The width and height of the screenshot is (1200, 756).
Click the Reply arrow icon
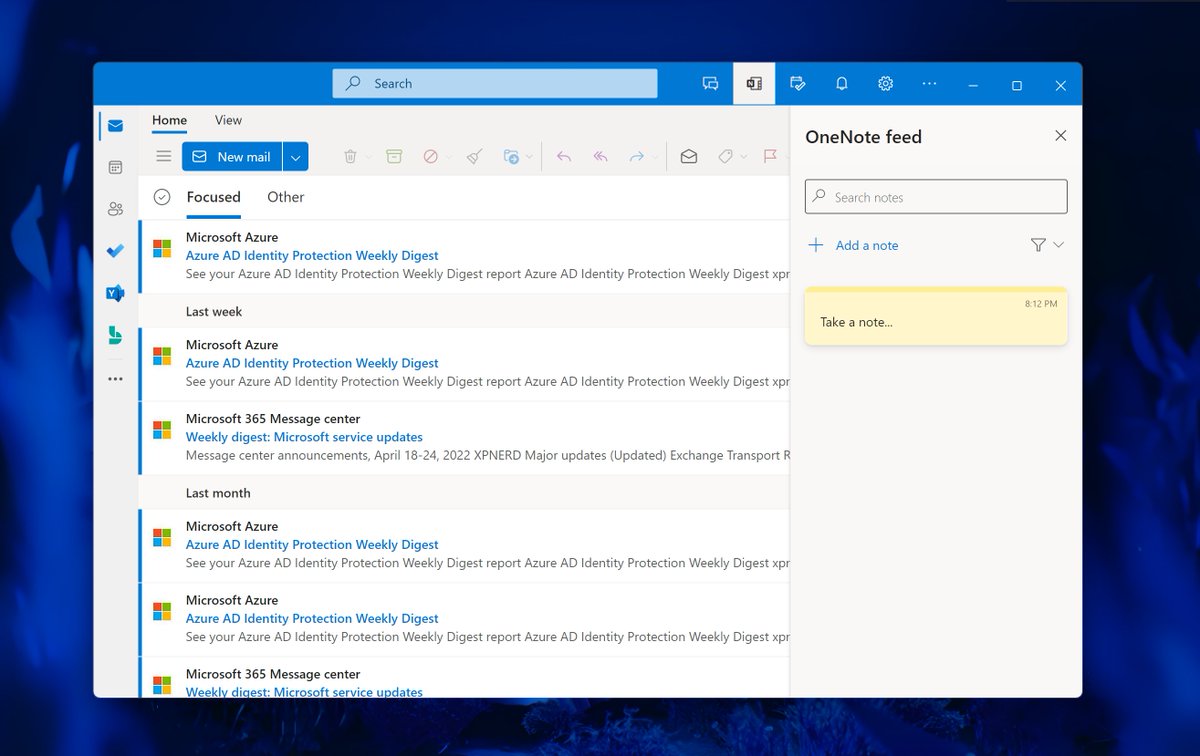click(x=564, y=157)
